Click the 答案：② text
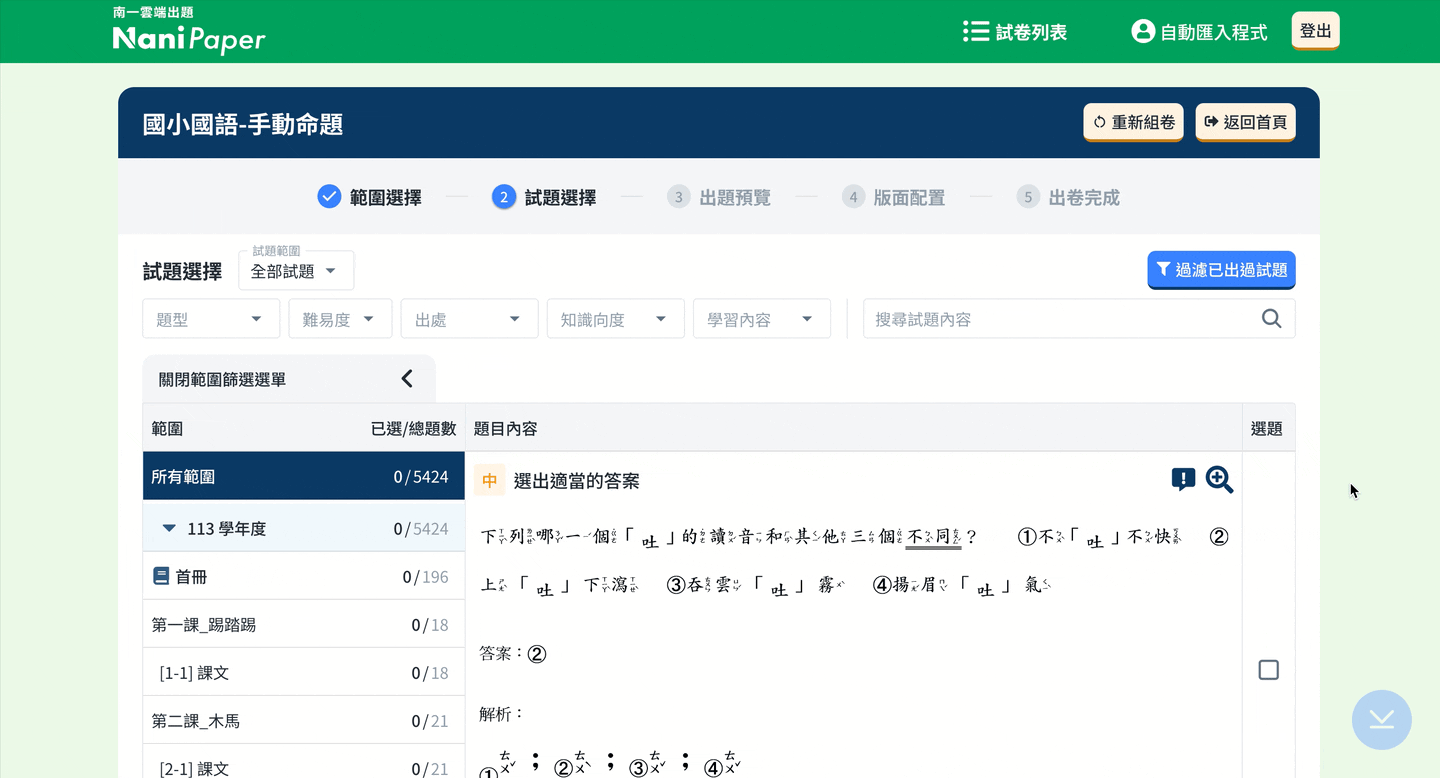The image size is (1440, 778). click(x=513, y=653)
